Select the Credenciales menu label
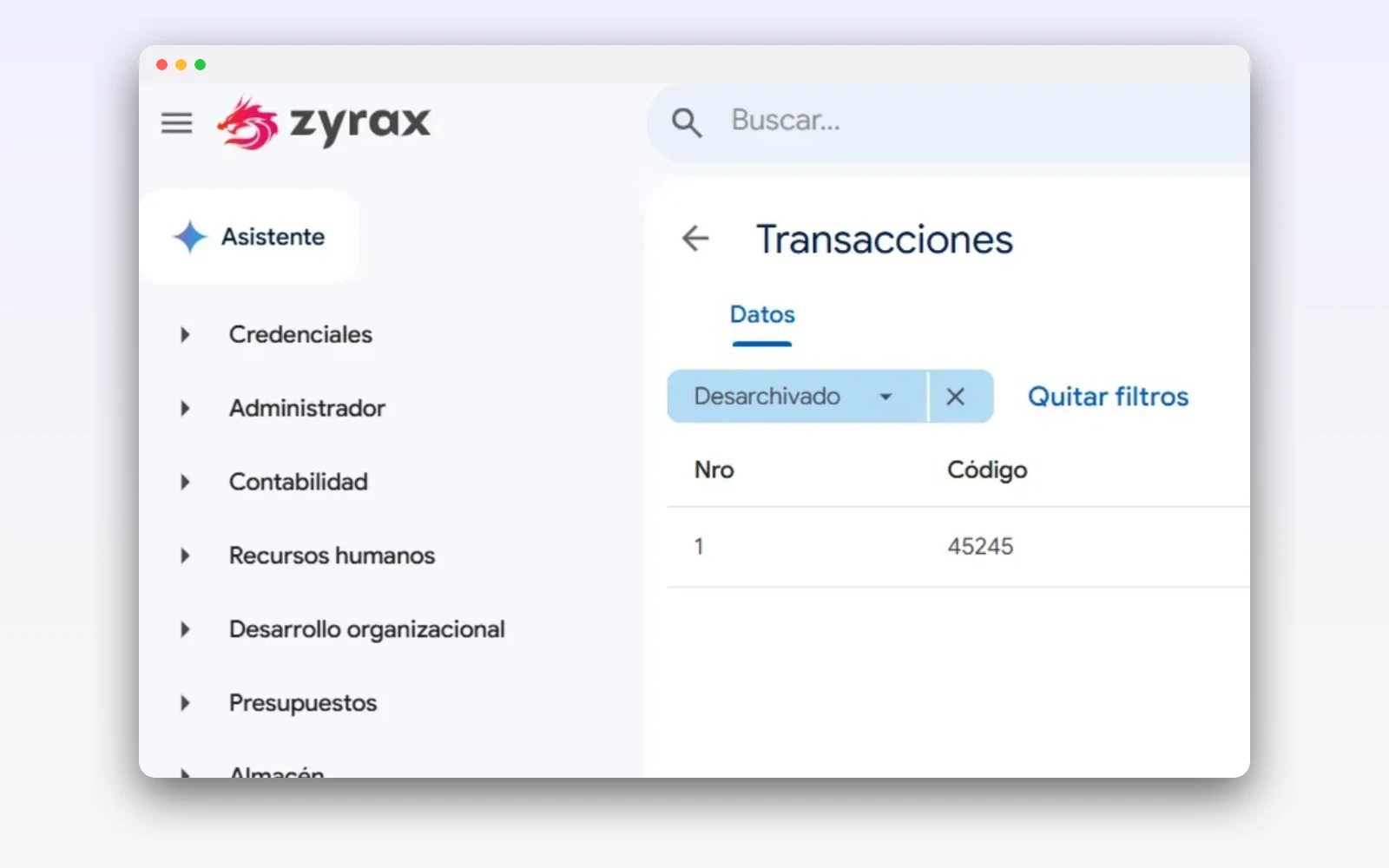Viewport: 1389px width, 868px height. [300, 334]
